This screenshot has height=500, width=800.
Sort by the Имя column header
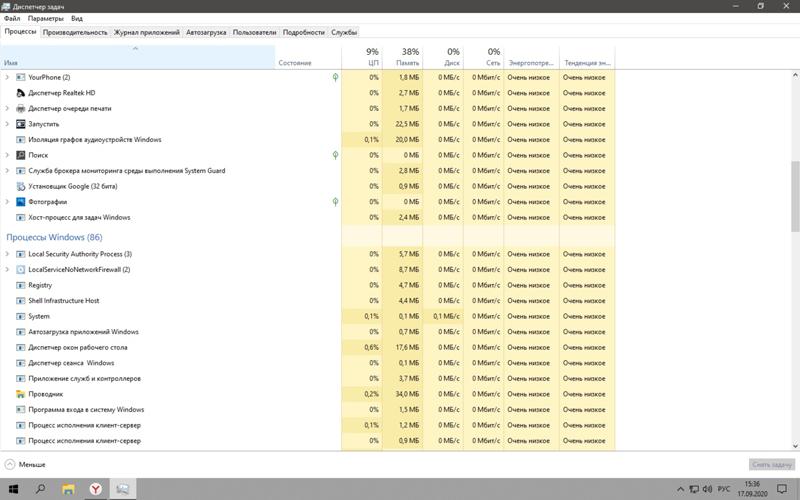click(x=138, y=57)
